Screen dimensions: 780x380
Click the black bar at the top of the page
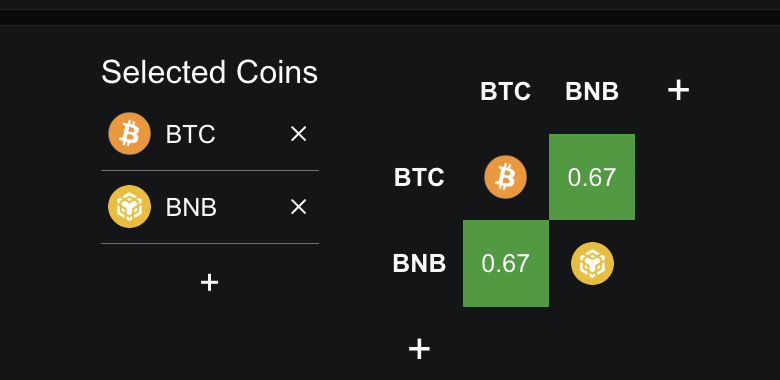tap(390, 17)
